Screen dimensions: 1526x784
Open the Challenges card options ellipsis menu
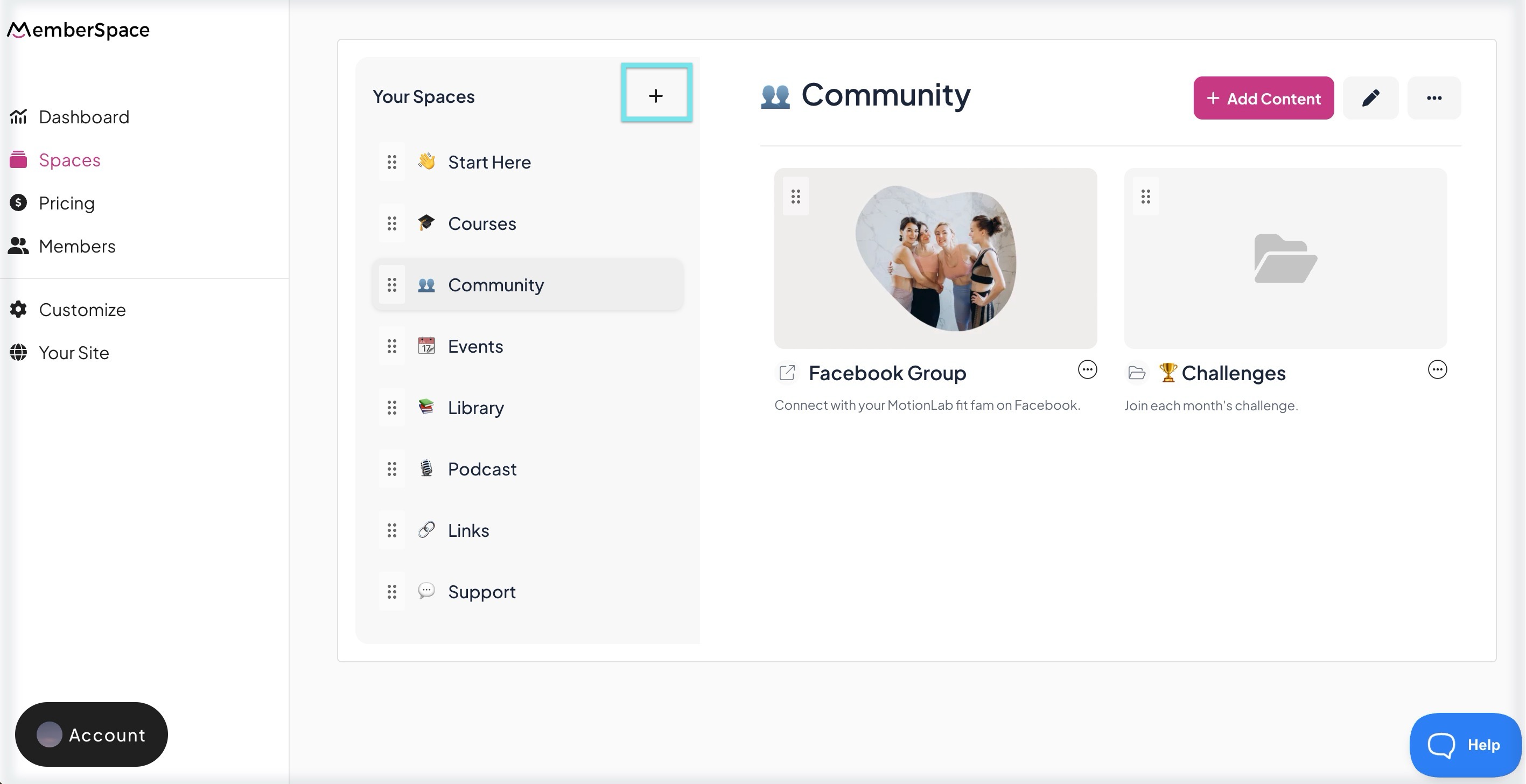pyautogui.click(x=1437, y=370)
